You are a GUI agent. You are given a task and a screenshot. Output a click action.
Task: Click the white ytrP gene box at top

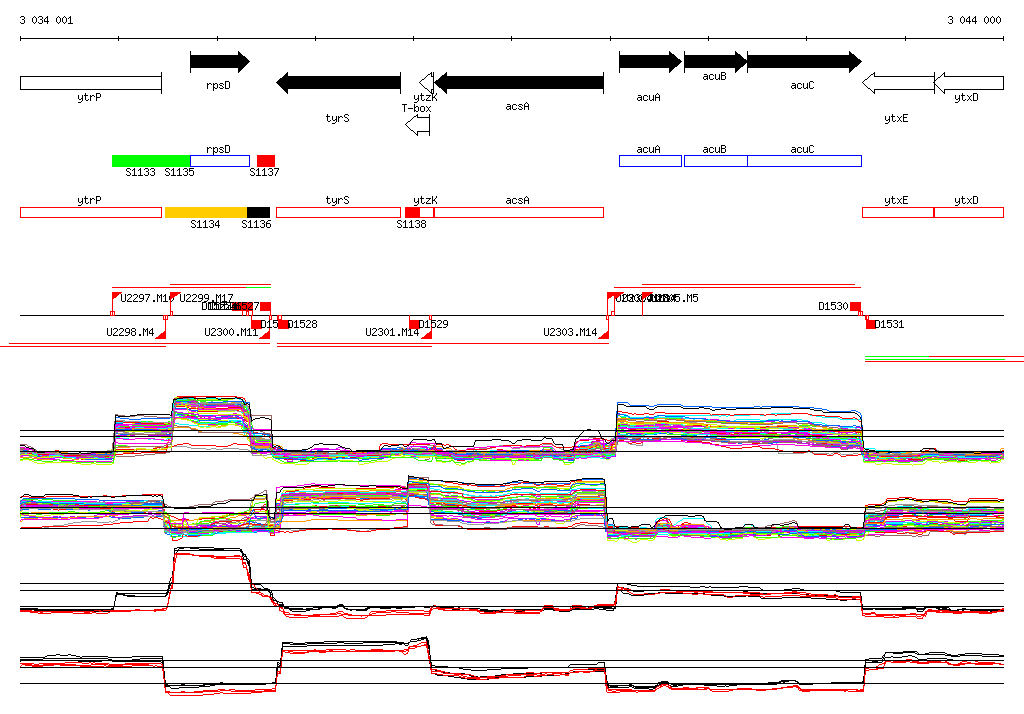click(91, 83)
